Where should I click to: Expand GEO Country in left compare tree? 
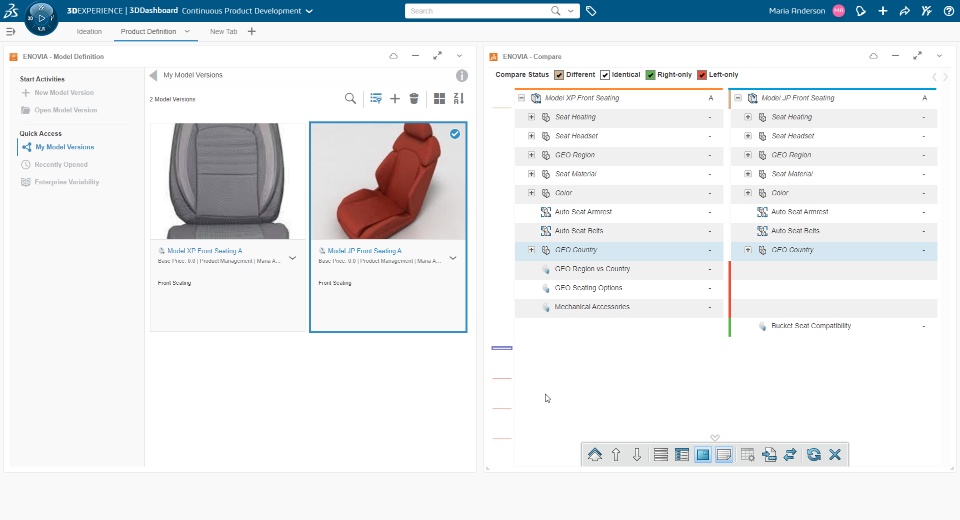(531, 250)
